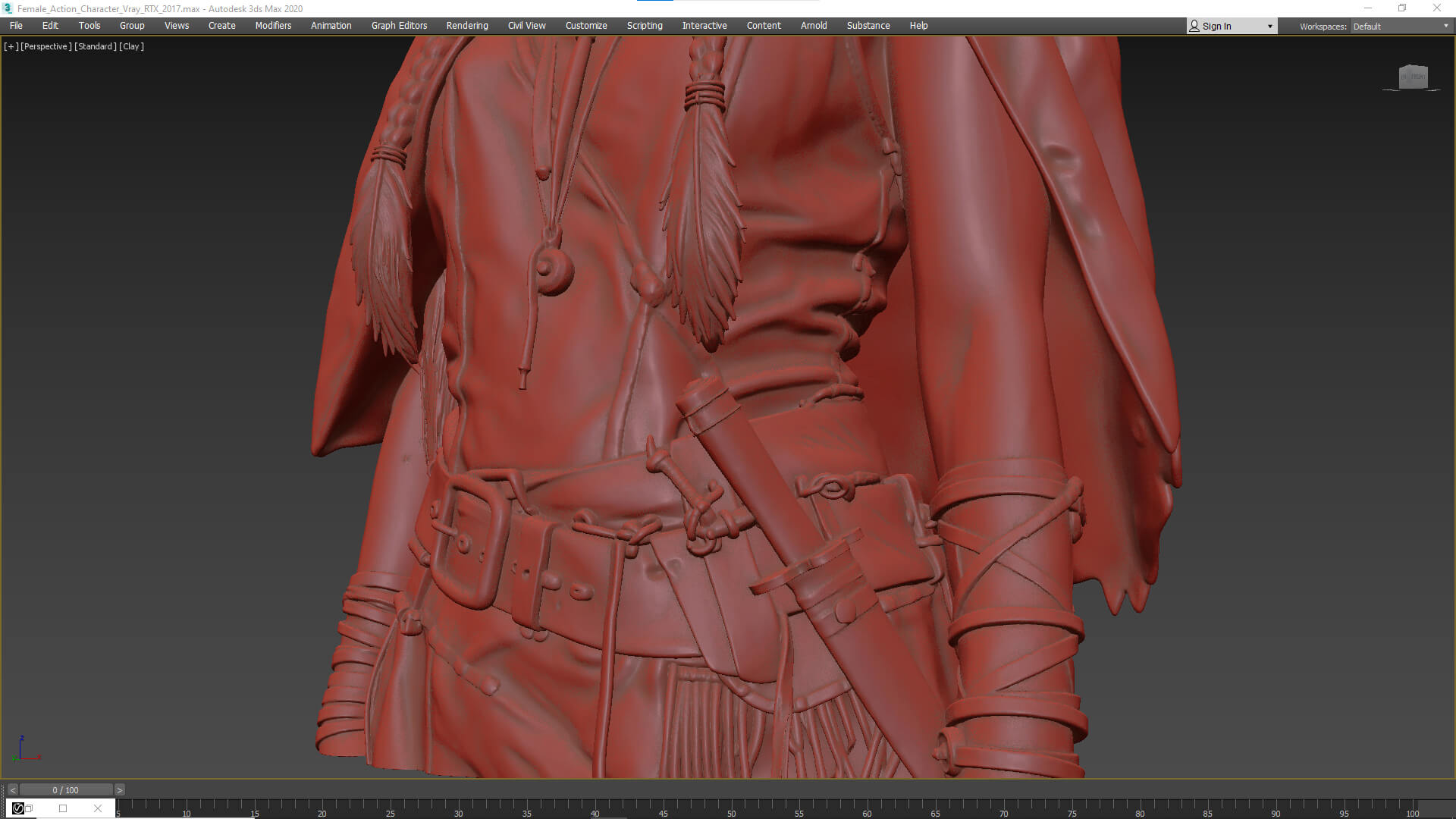1456x819 pixels.
Task: Open the Workspaces Default dropdown
Action: (x=1401, y=27)
